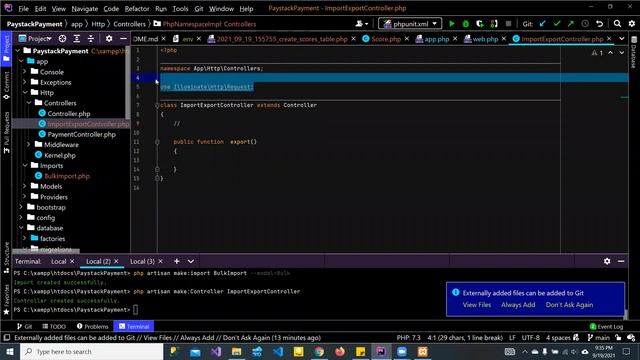Image resolution: width=640 pixels, height=360 pixels.
Task: Expand the Providers folder
Action: [x=24, y=197]
